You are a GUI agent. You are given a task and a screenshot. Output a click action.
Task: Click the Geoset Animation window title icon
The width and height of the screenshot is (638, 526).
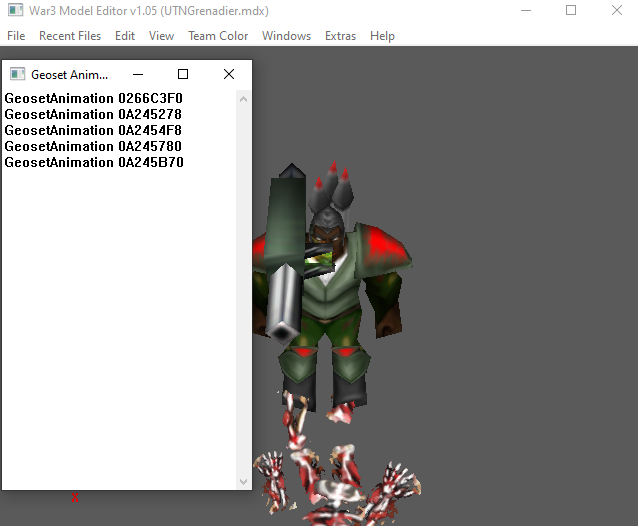(x=17, y=74)
